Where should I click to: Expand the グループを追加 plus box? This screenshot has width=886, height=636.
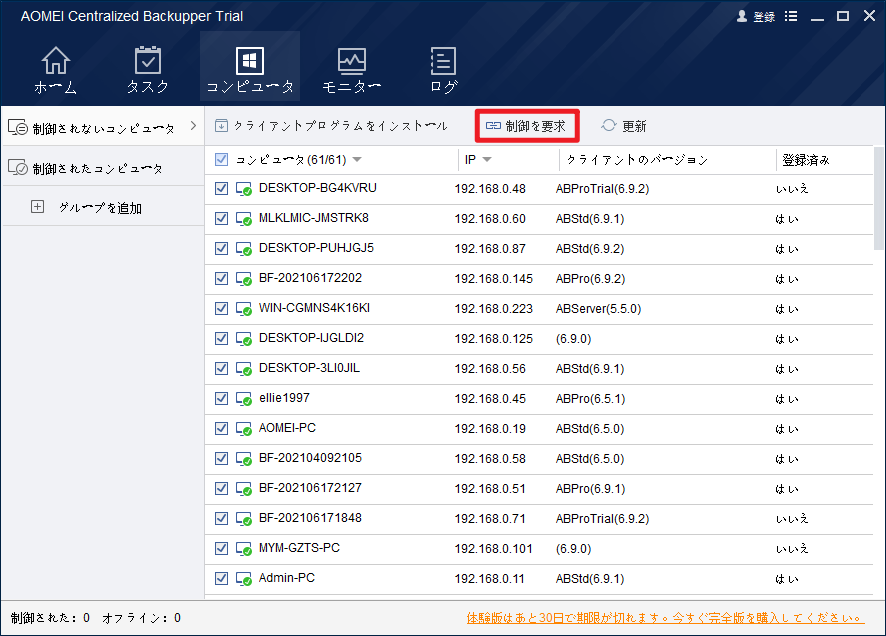(37, 207)
